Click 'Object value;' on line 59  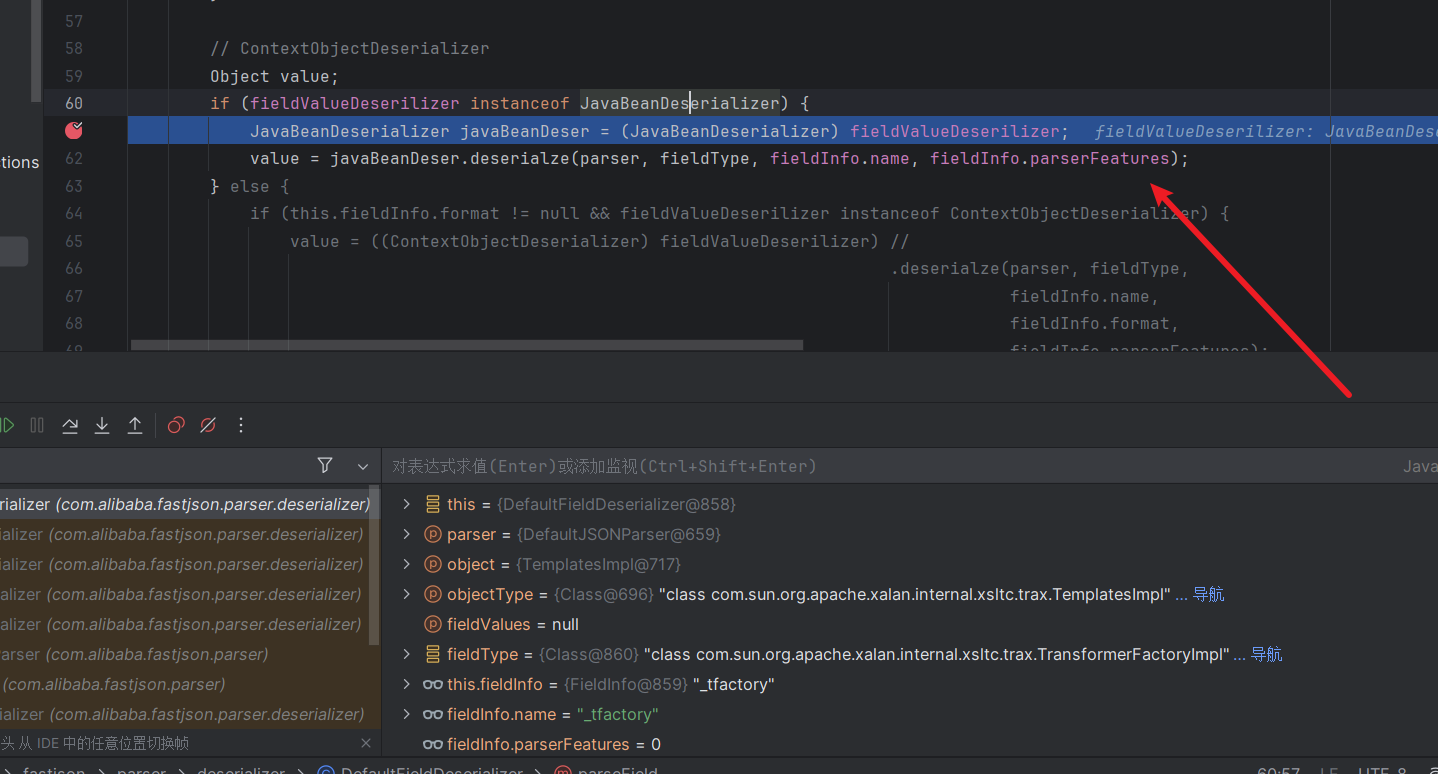pos(275,76)
